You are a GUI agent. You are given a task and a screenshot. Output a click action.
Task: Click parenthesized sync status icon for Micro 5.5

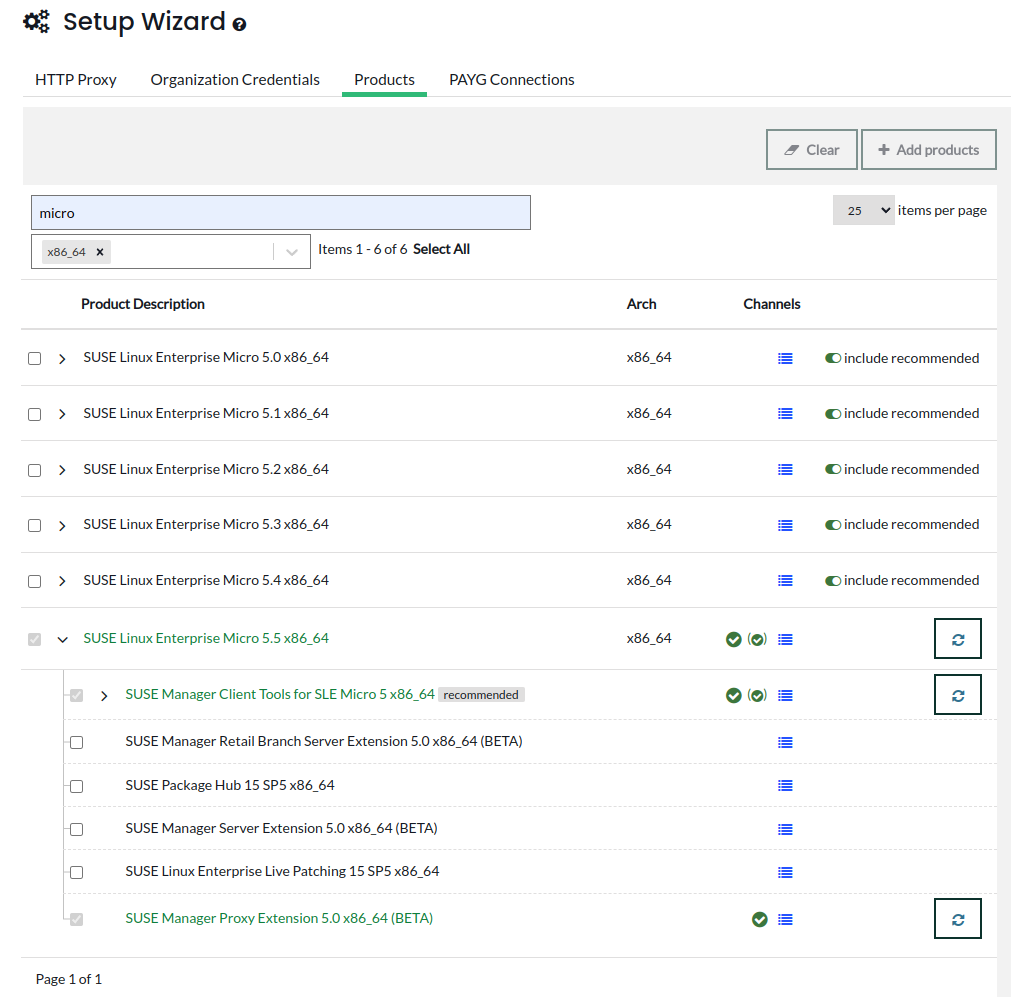(x=757, y=639)
